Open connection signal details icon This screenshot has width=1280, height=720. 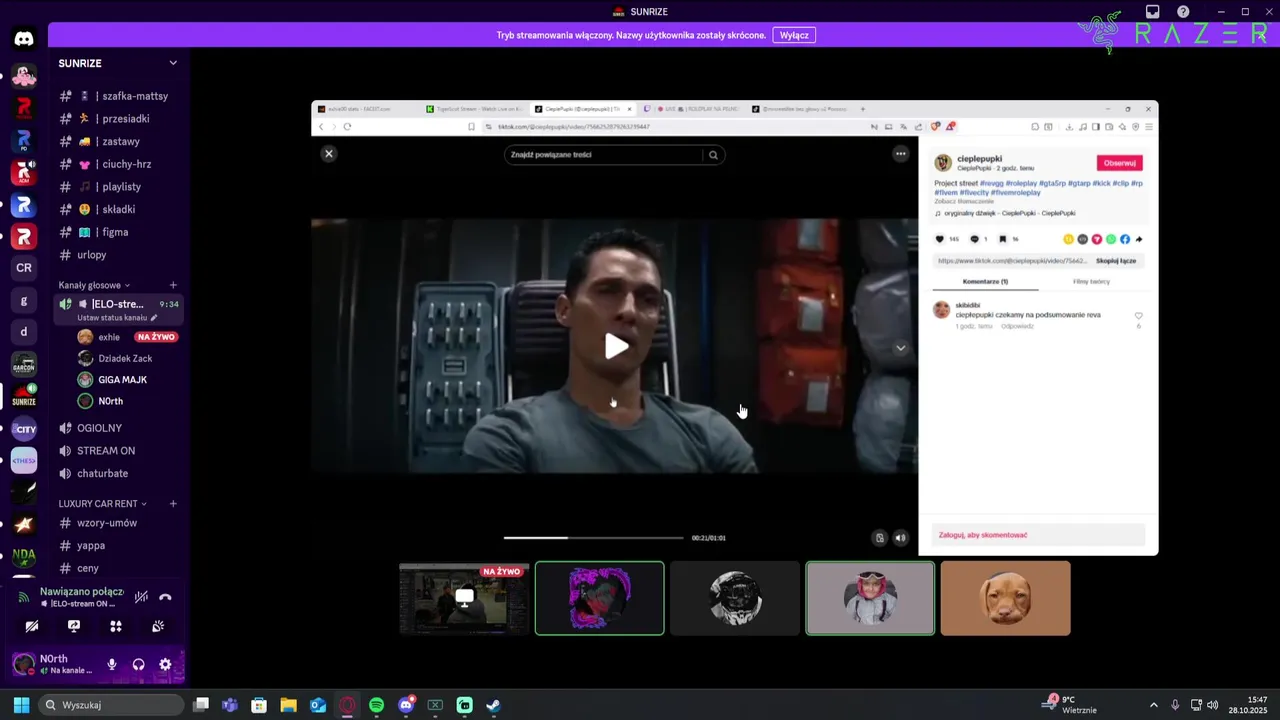[25, 597]
